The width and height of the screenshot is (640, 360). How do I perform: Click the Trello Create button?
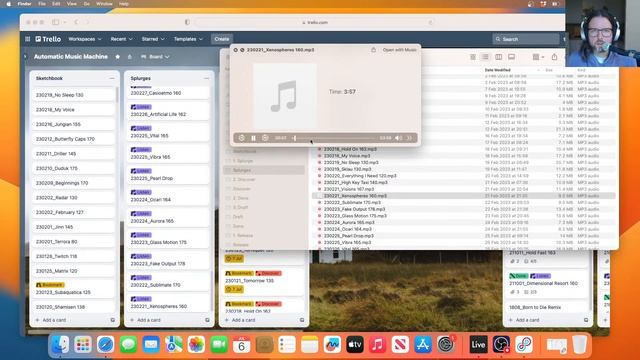[222, 39]
